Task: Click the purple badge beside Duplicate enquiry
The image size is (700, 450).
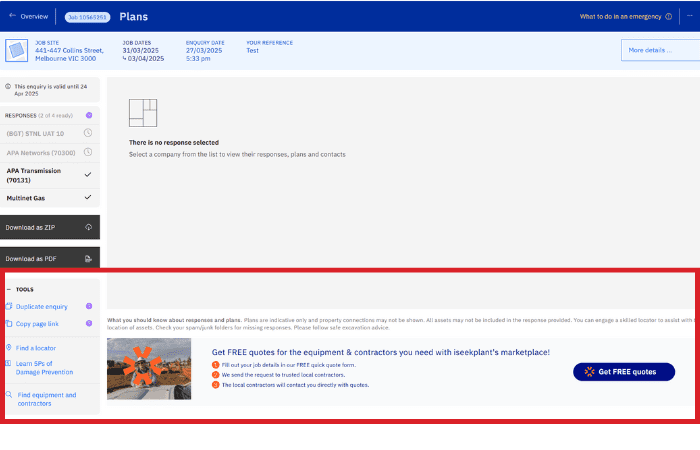Action: pyautogui.click(x=89, y=307)
